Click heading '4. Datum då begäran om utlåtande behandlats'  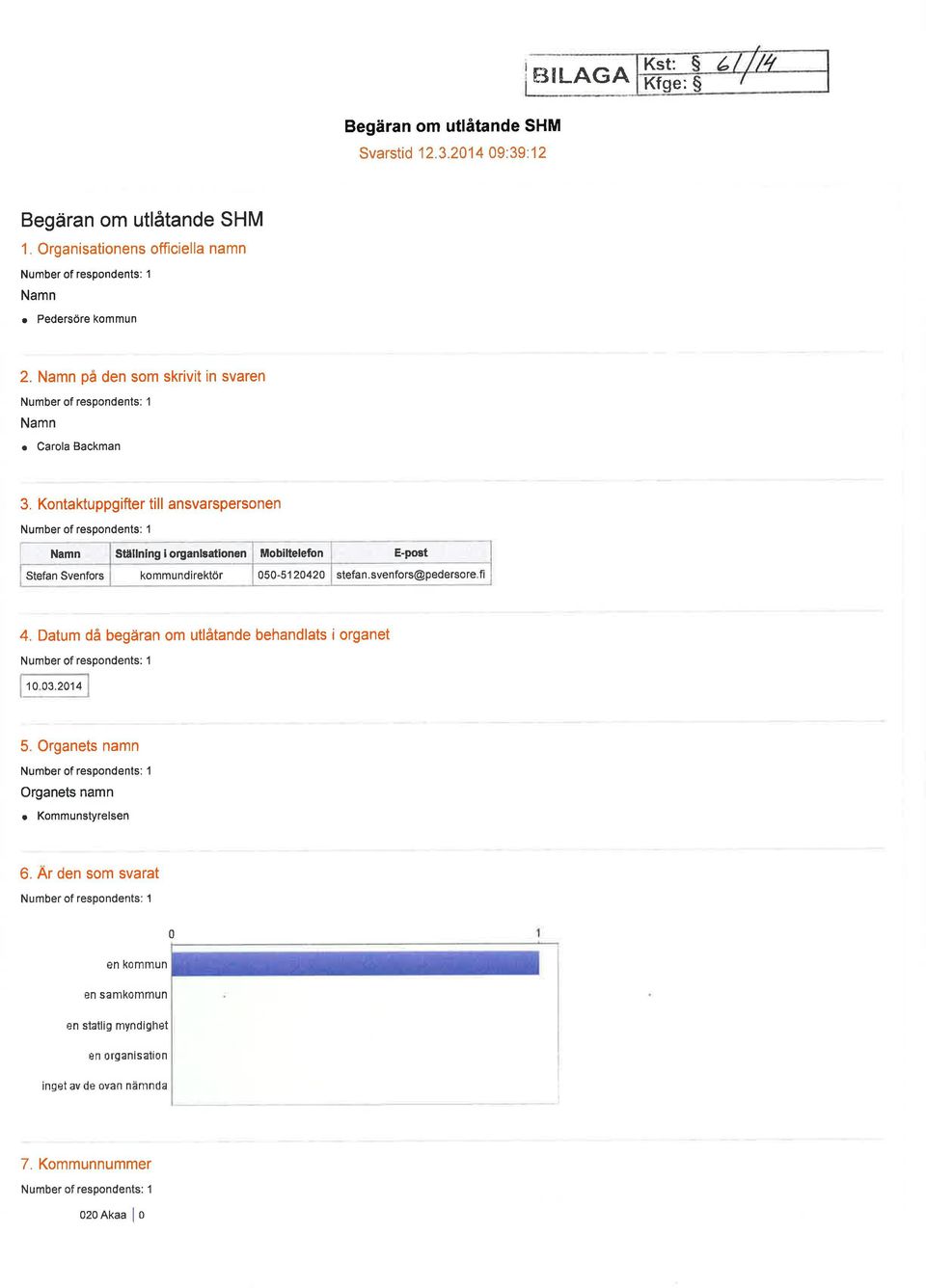point(204,634)
